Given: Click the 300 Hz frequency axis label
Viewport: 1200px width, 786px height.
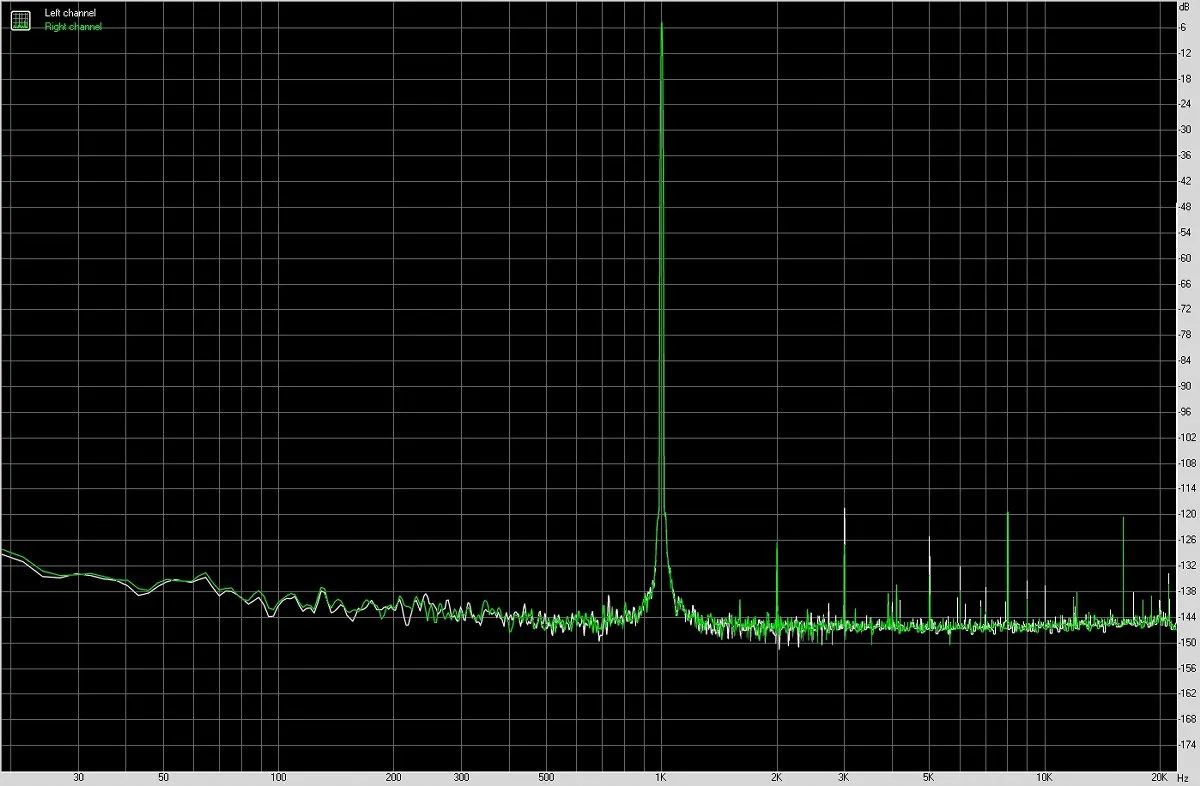Looking at the screenshot, I should point(461,777).
